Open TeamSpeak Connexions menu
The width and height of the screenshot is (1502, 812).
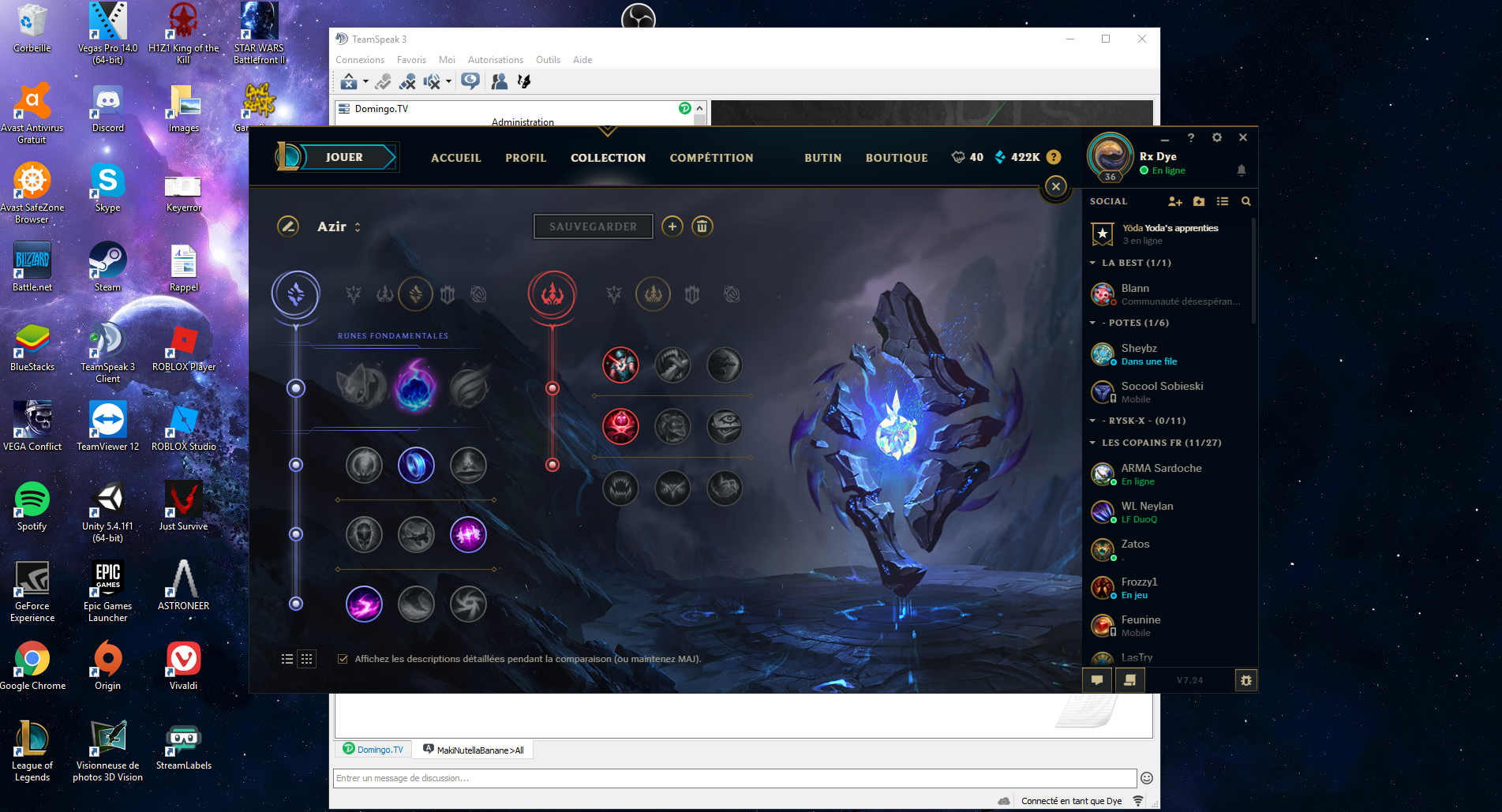[x=360, y=60]
